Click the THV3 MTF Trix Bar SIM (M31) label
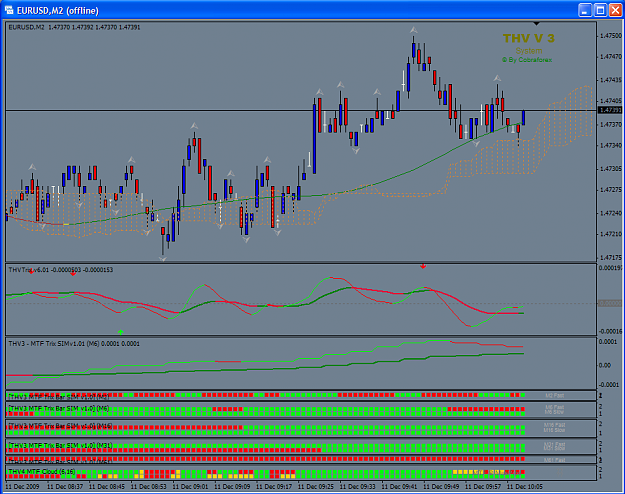 (x=60, y=445)
